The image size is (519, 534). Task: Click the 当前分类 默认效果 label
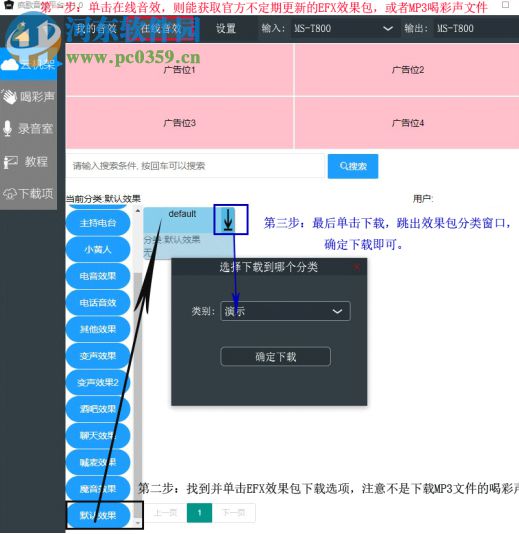(103, 199)
